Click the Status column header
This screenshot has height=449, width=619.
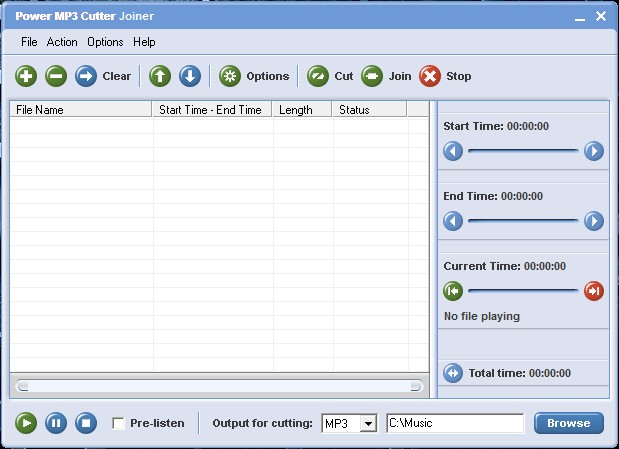click(369, 109)
